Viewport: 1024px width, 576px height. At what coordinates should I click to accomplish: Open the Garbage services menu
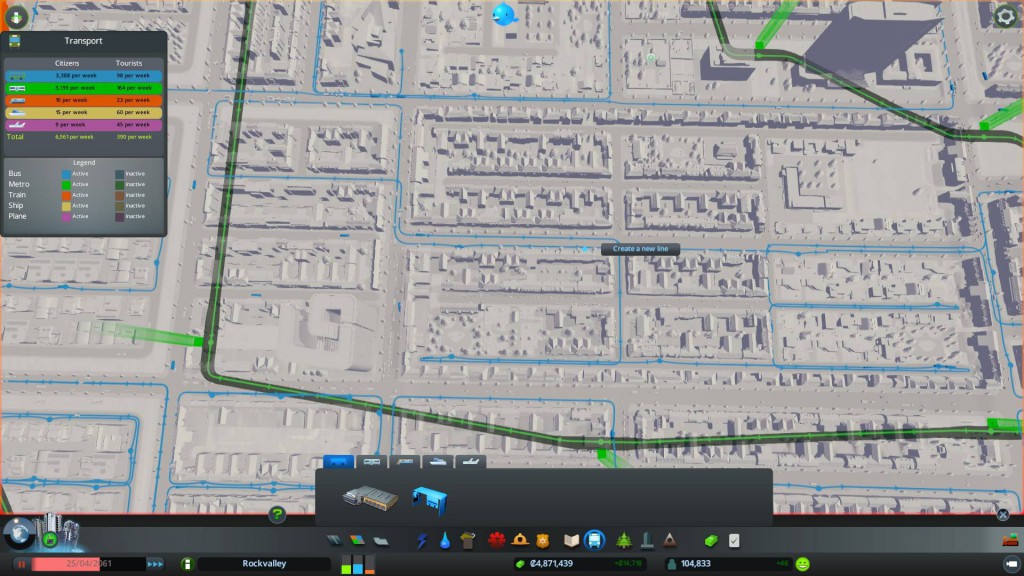pos(468,540)
